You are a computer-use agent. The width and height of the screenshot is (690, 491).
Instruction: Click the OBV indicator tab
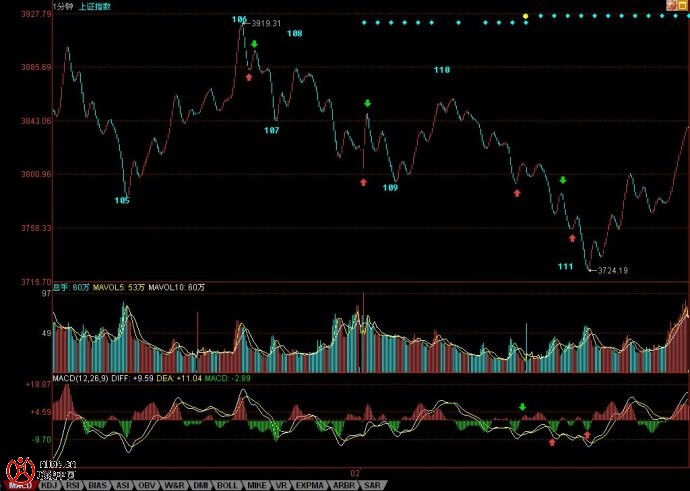(x=148, y=485)
